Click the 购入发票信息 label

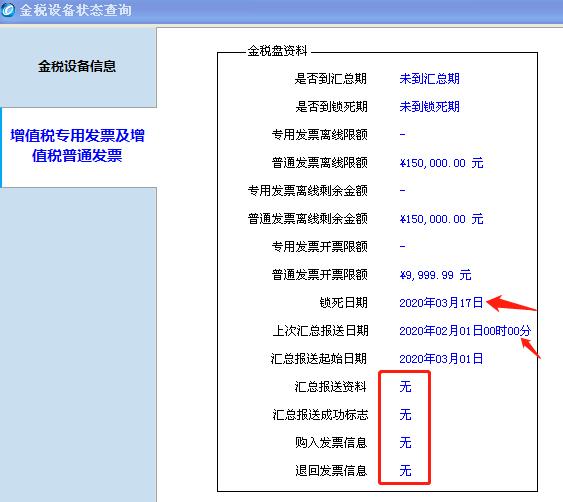(x=331, y=443)
